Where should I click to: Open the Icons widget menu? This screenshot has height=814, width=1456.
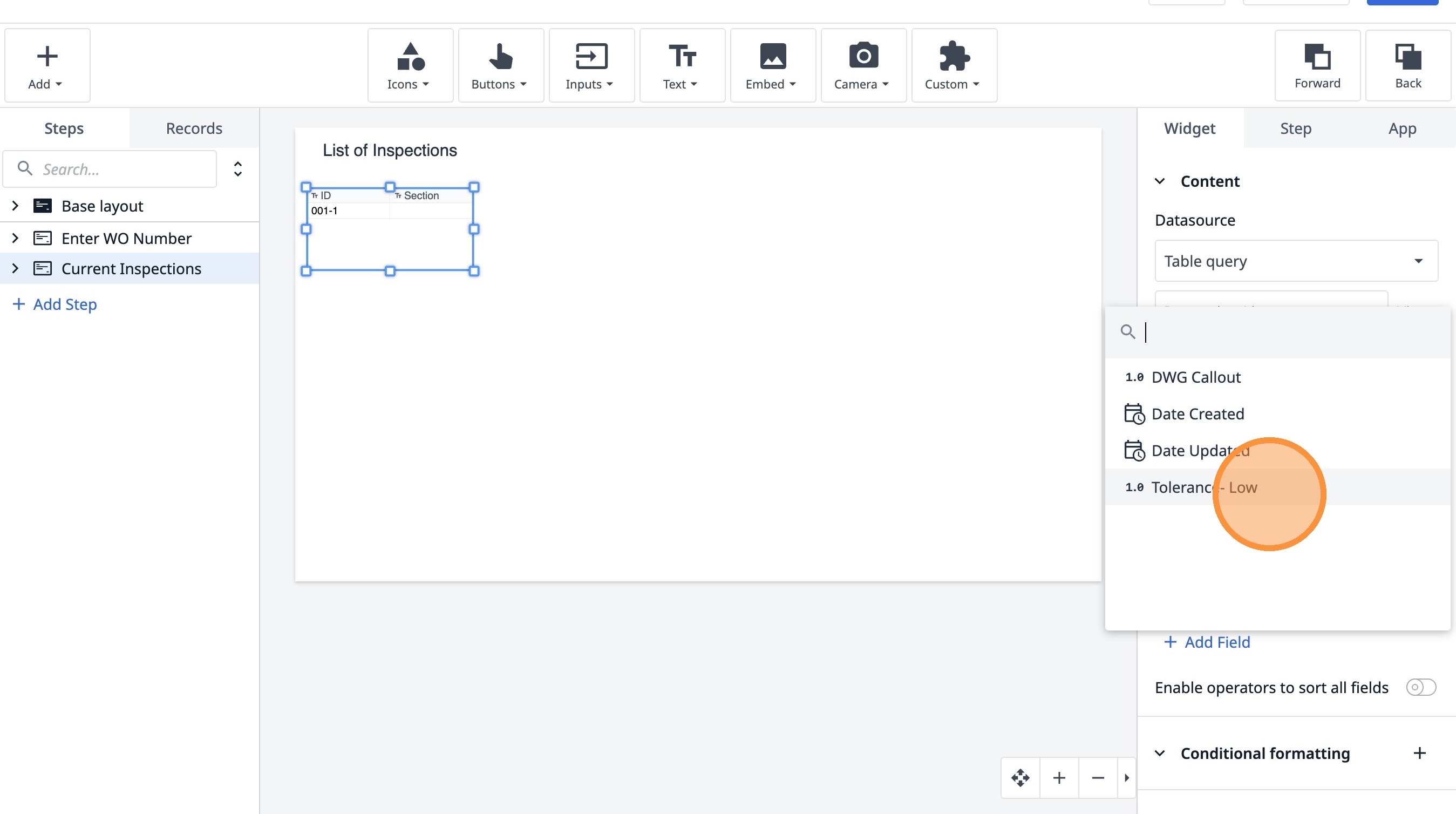(x=410, y=65)
